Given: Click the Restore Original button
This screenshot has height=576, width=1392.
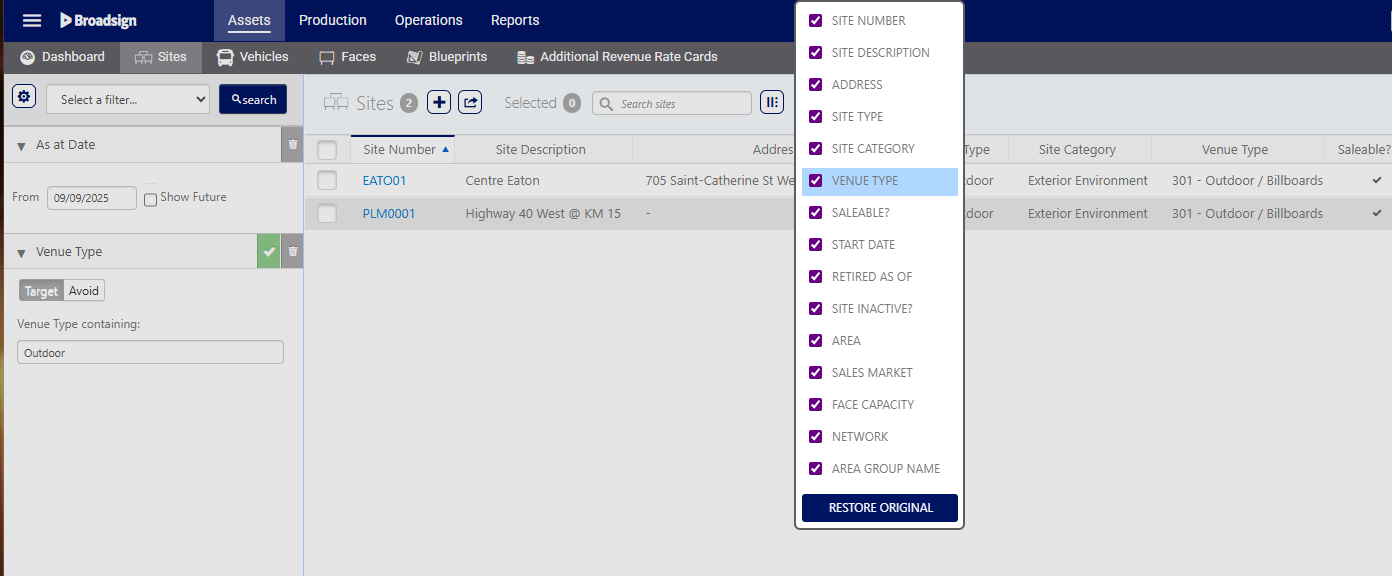Looking at the screenshot, I should pyautogui.click(x=880, y=508).
